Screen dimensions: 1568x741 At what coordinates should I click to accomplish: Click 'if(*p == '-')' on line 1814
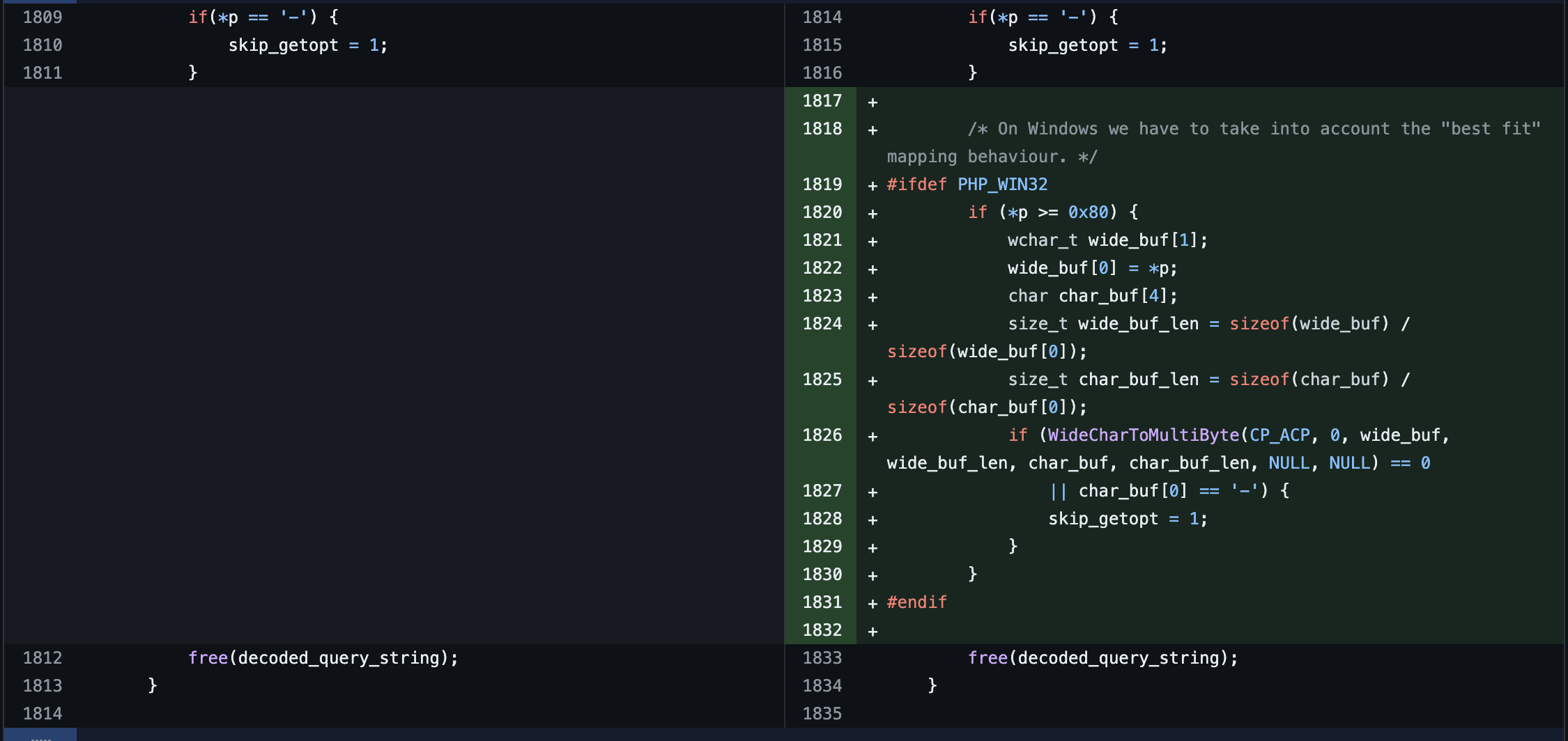1033,17
